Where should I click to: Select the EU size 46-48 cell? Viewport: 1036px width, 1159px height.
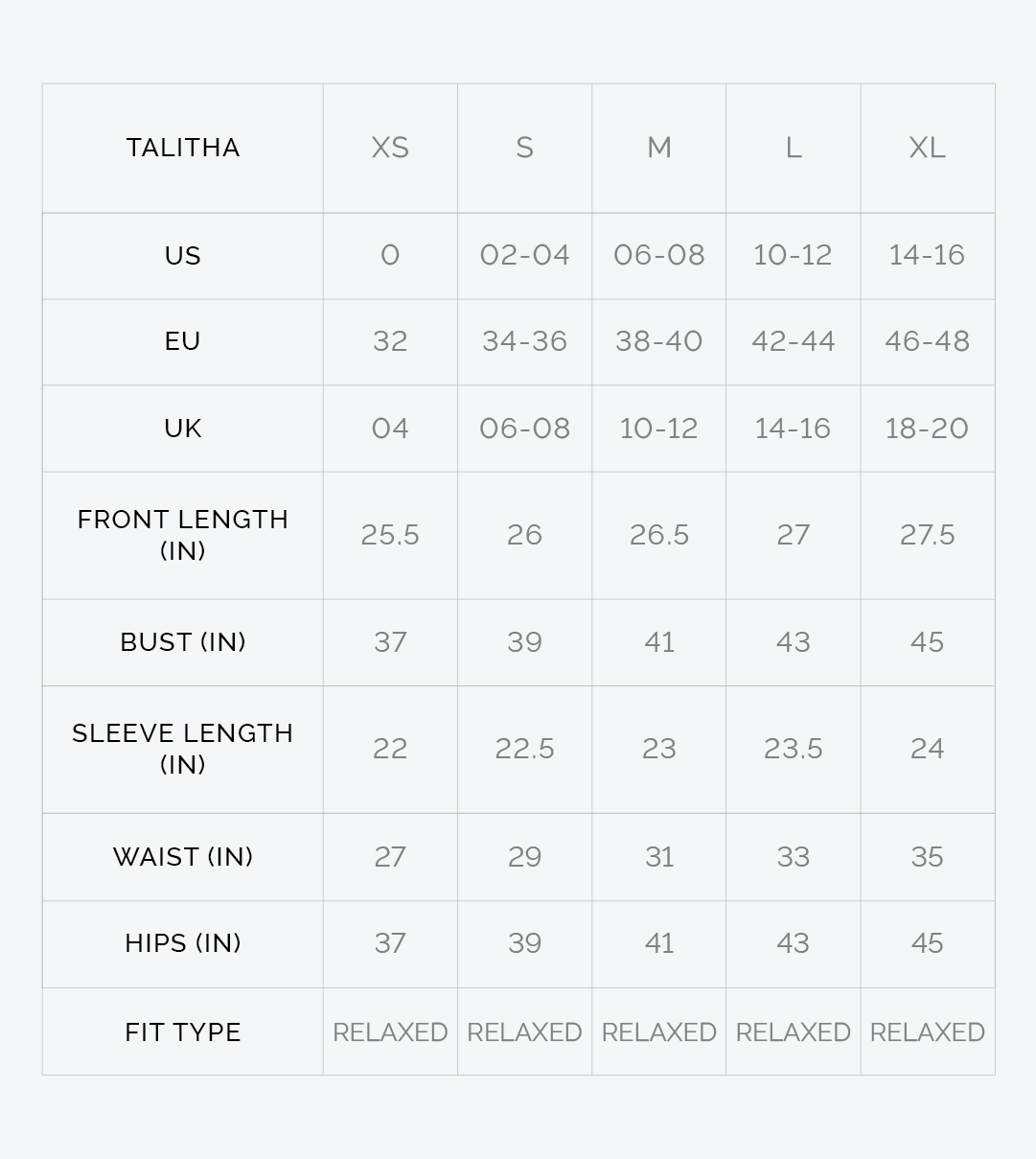(928, 341)
